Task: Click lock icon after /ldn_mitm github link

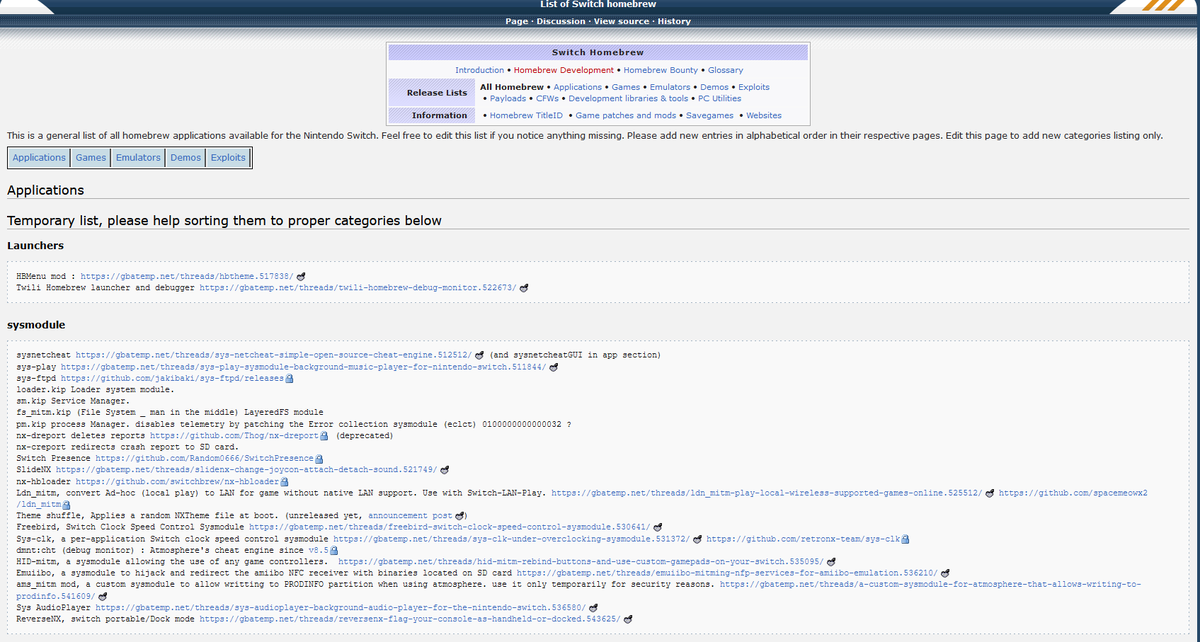Action: coord(66,504)
